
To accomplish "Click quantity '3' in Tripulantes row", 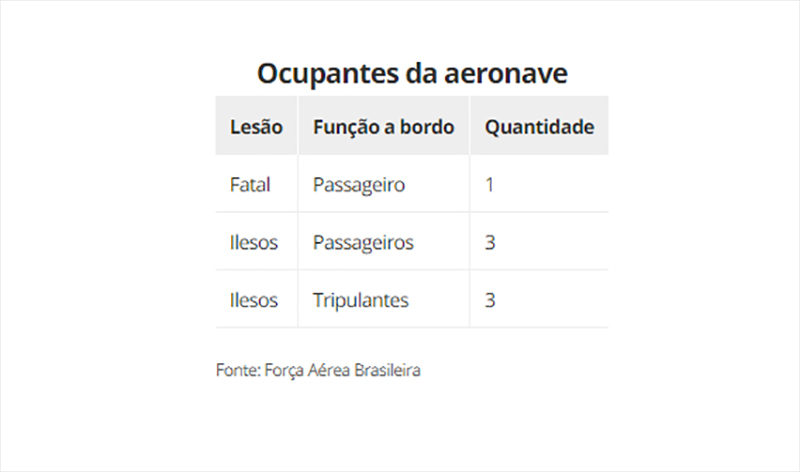I will [490, 300].
